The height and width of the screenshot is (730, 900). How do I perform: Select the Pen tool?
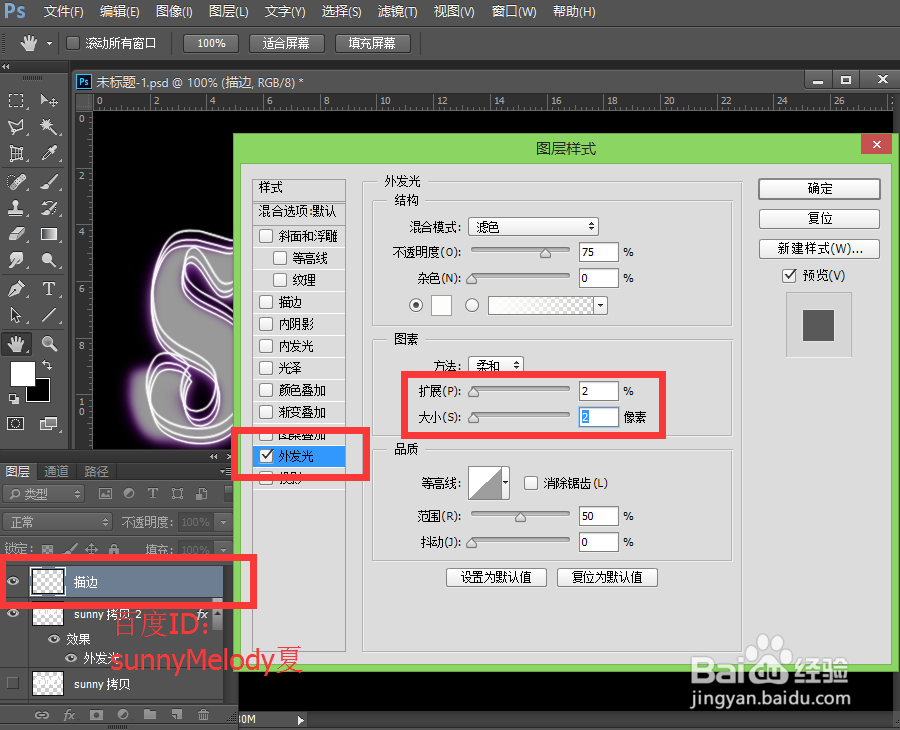tap(14, 287)
